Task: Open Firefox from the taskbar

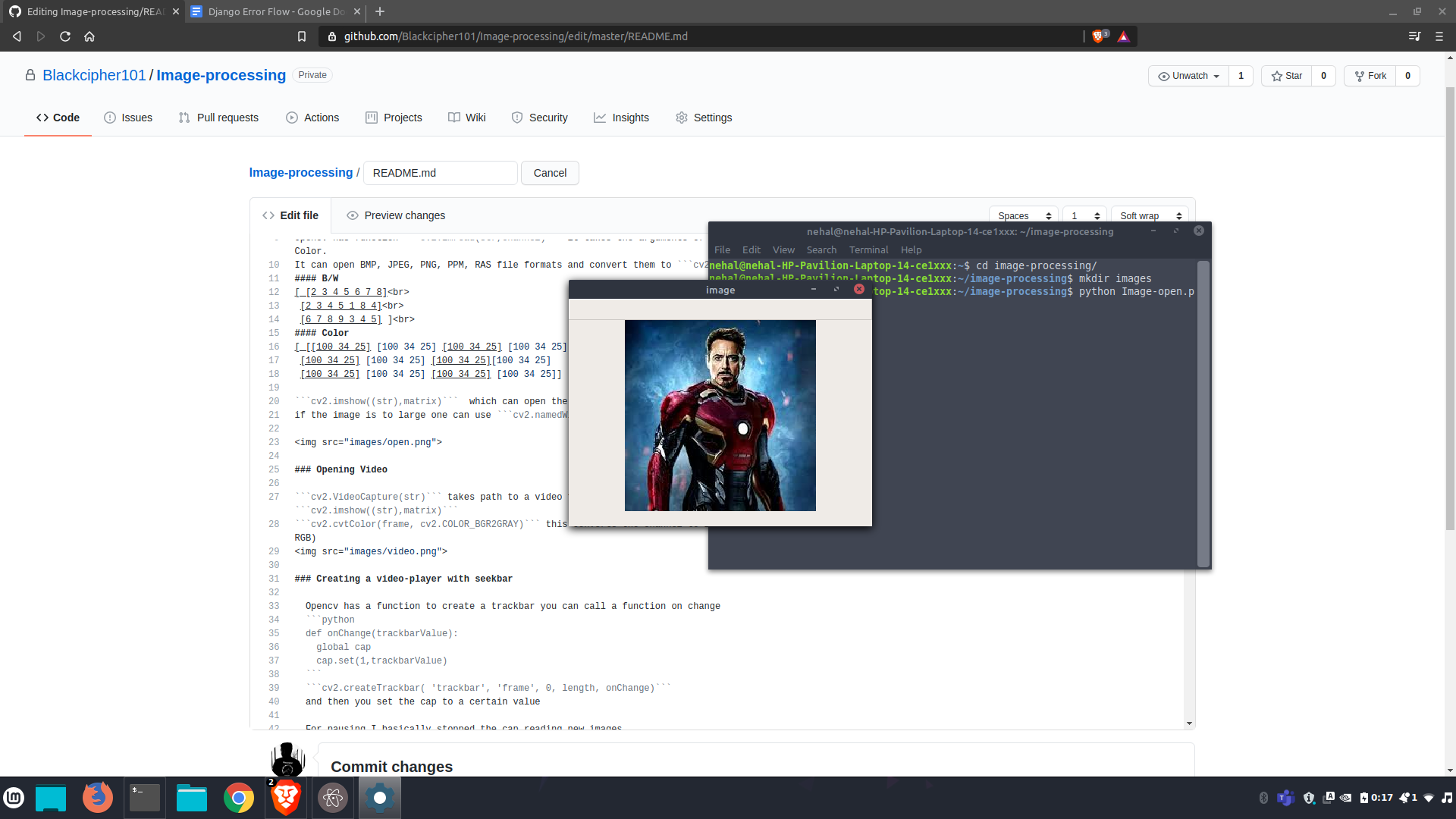Action: pos(97,798)
